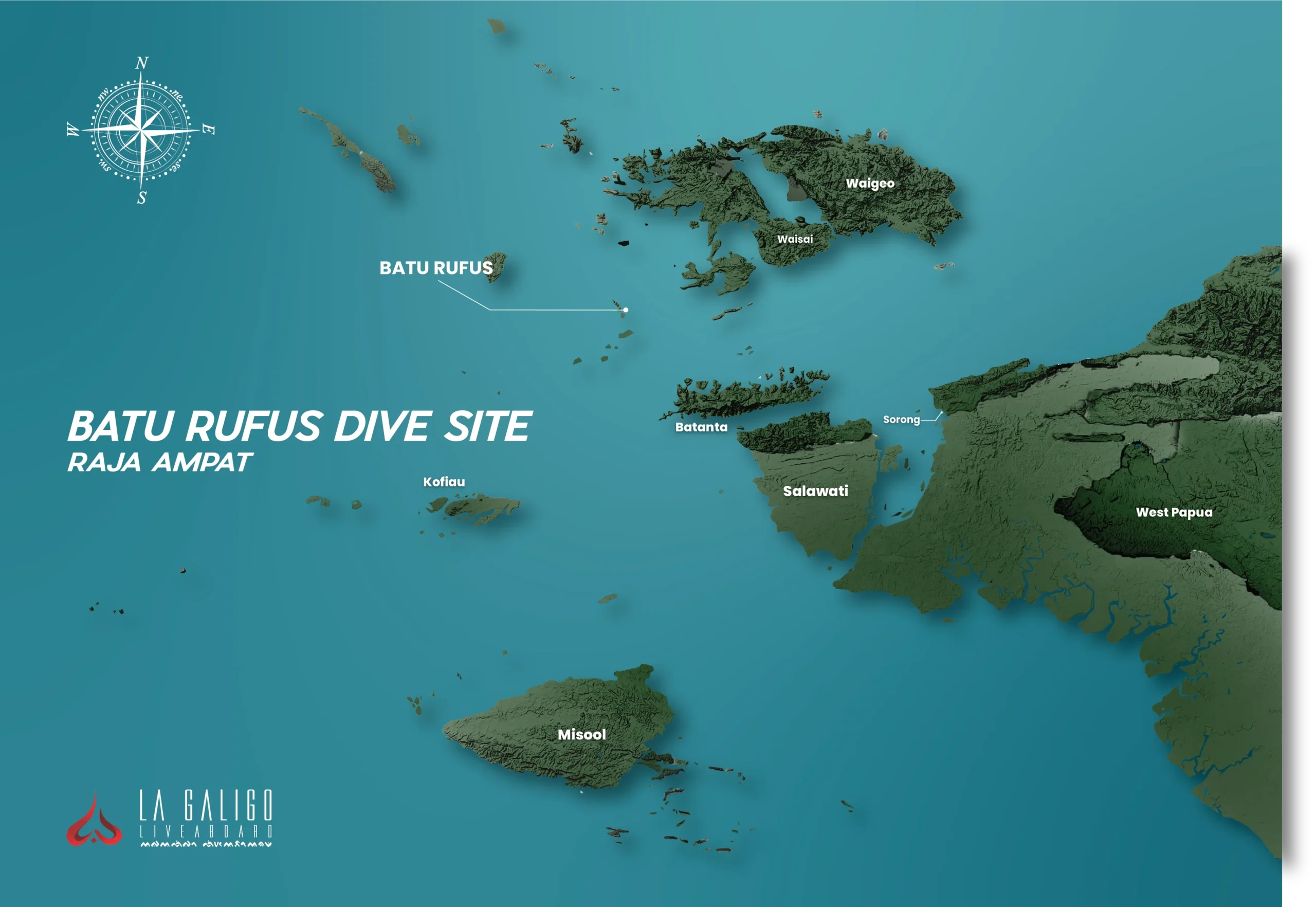
Task: Click the "Waisai" town label
Action: [x=795, y=239]
